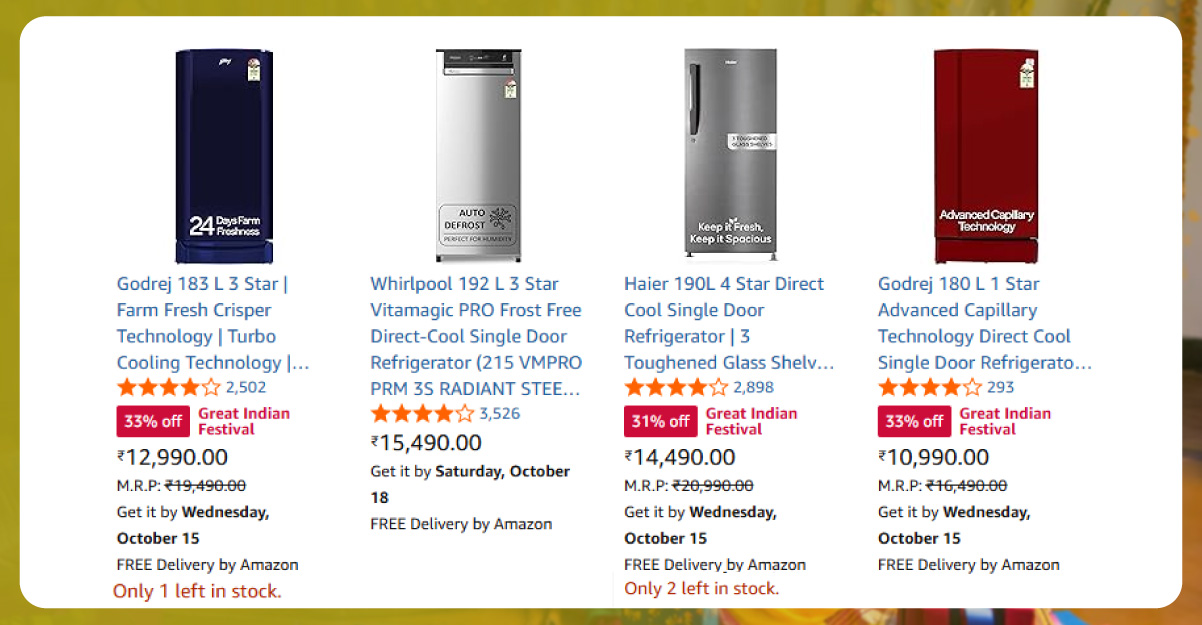Click the 33% off badge on Godrej 183 L
The width and height of the screenshot is (1202, 625).
(153, 421)
